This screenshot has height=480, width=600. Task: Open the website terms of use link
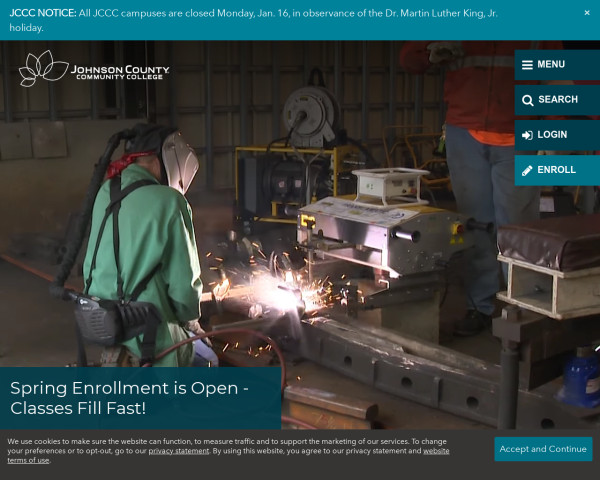click(x=28, y=460)
